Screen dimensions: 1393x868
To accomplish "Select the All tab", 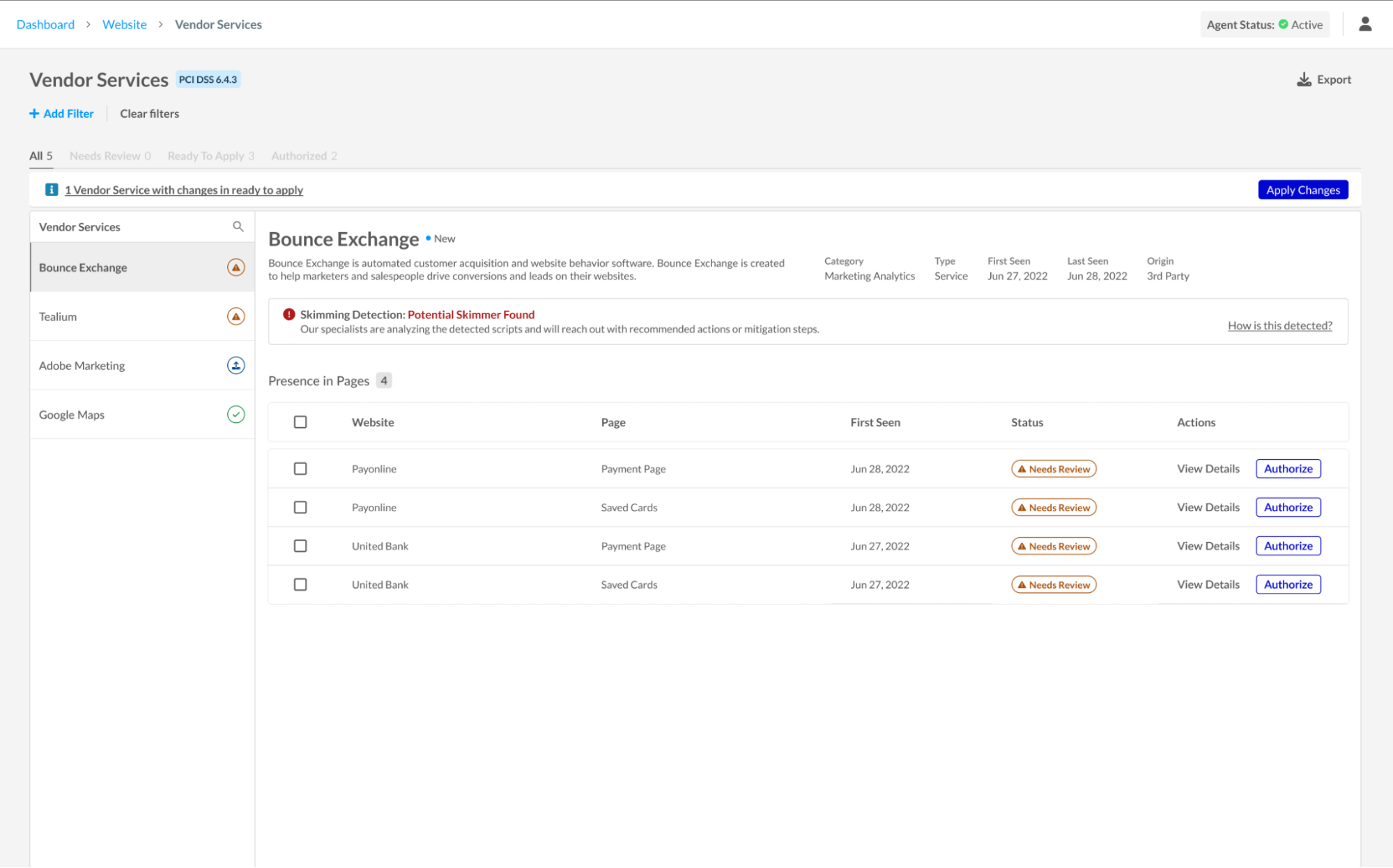I will click(40, 155).
